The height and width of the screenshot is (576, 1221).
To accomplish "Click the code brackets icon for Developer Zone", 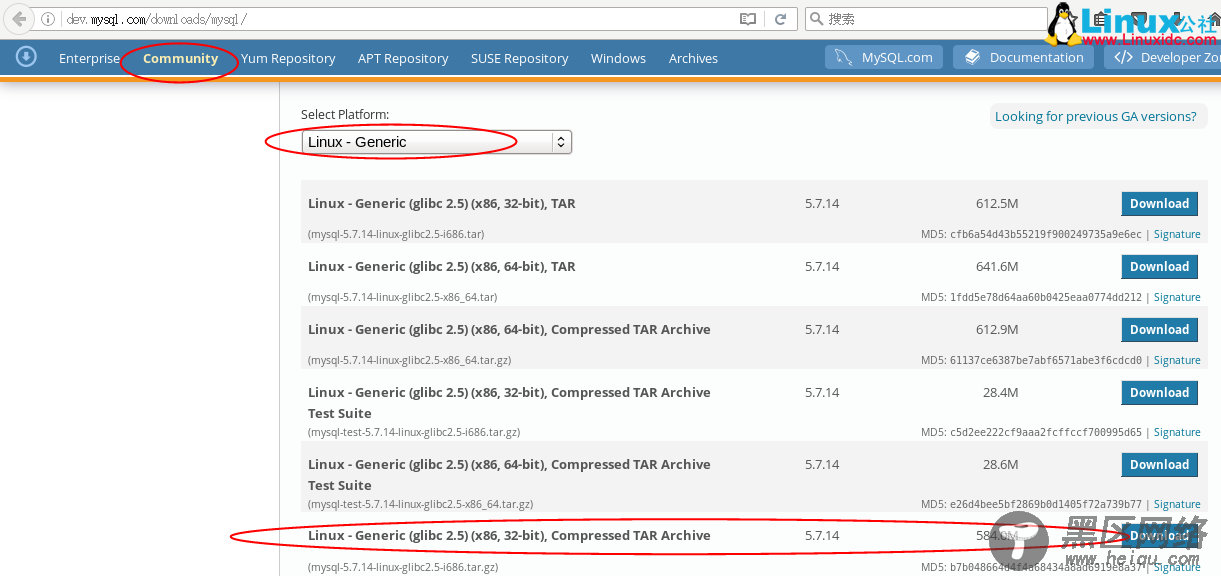I will pos(1123,57).
